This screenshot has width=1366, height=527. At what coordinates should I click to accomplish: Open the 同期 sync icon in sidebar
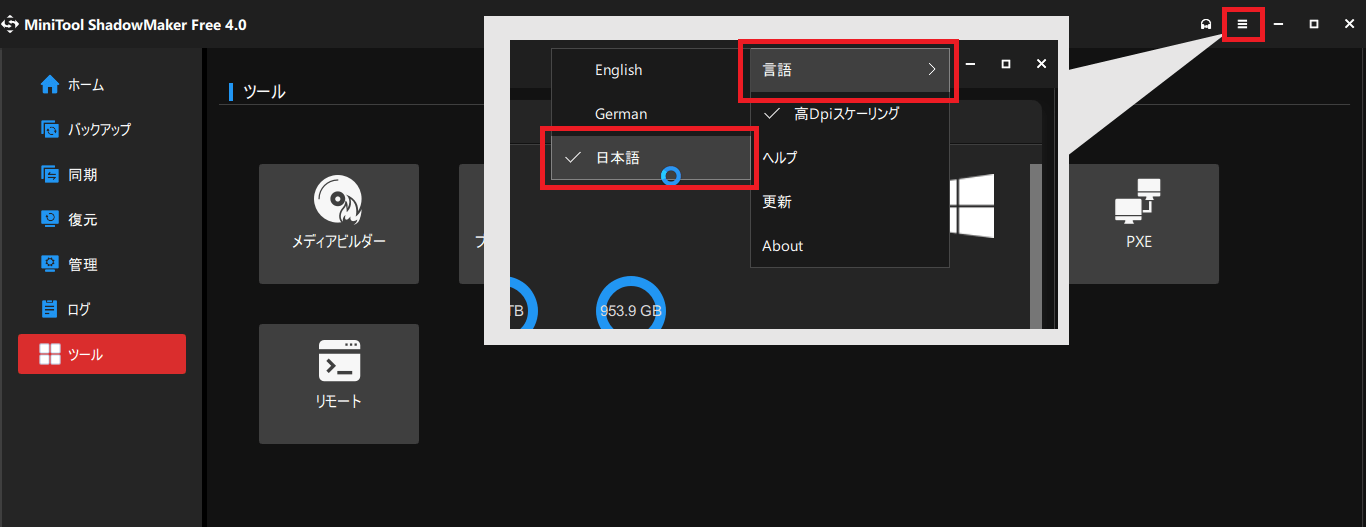[x=50, y=175]
